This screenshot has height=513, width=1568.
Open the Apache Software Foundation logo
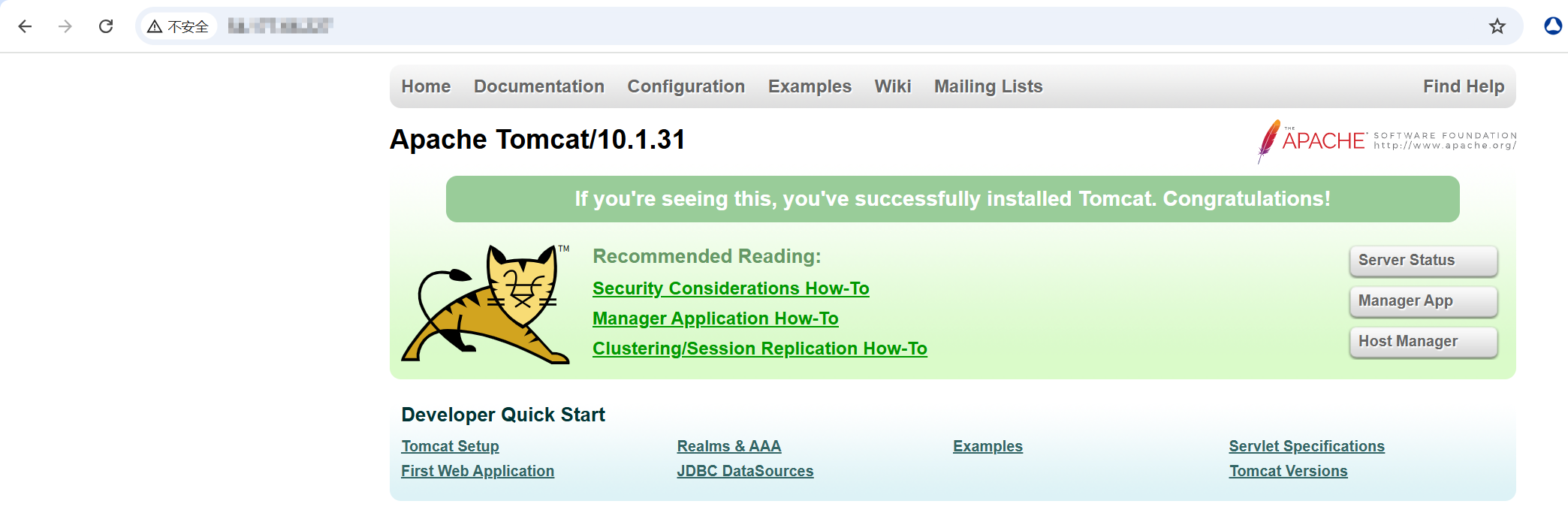1386,140
